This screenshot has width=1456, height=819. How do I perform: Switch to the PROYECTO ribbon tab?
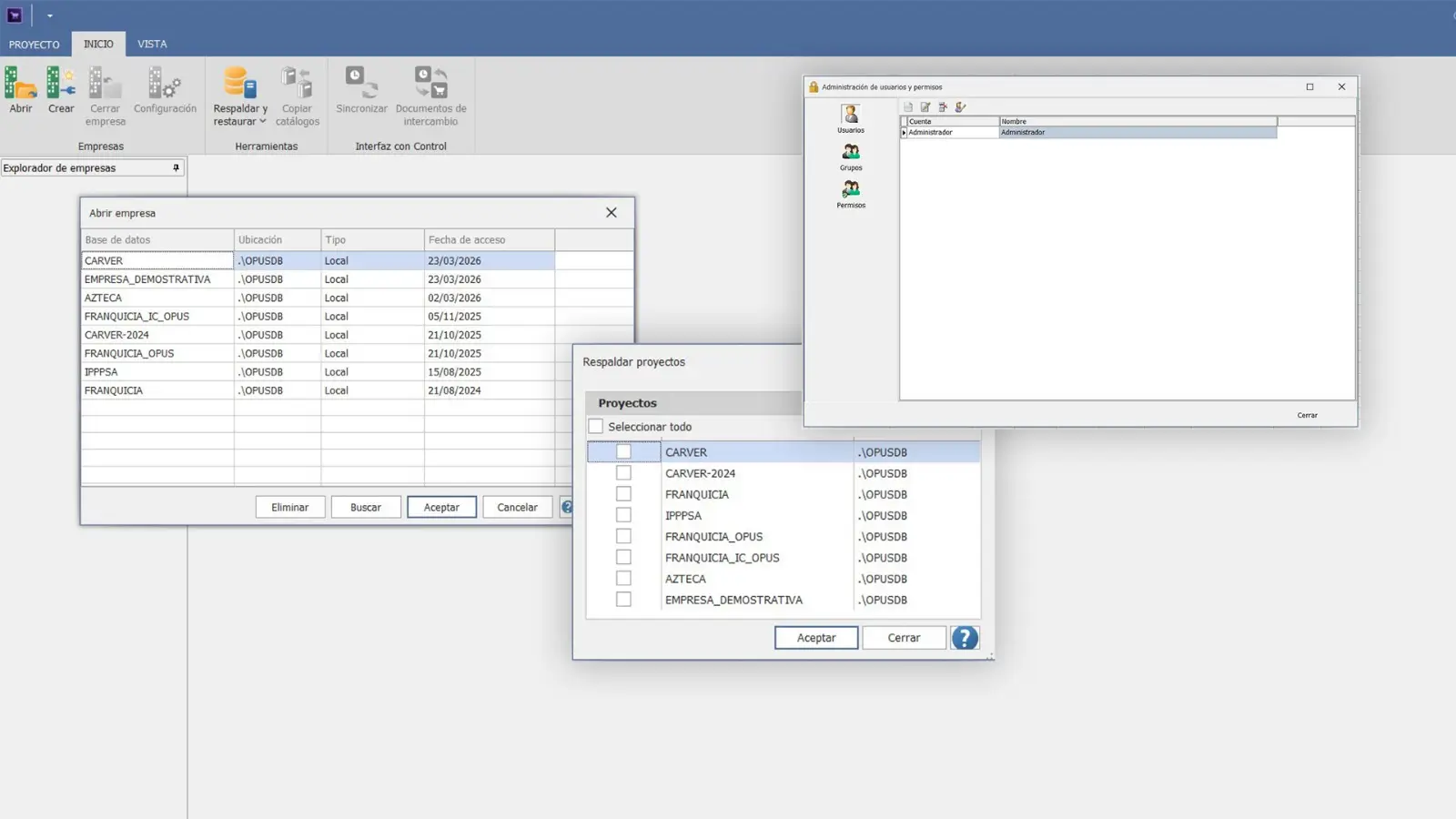point(35,45)
